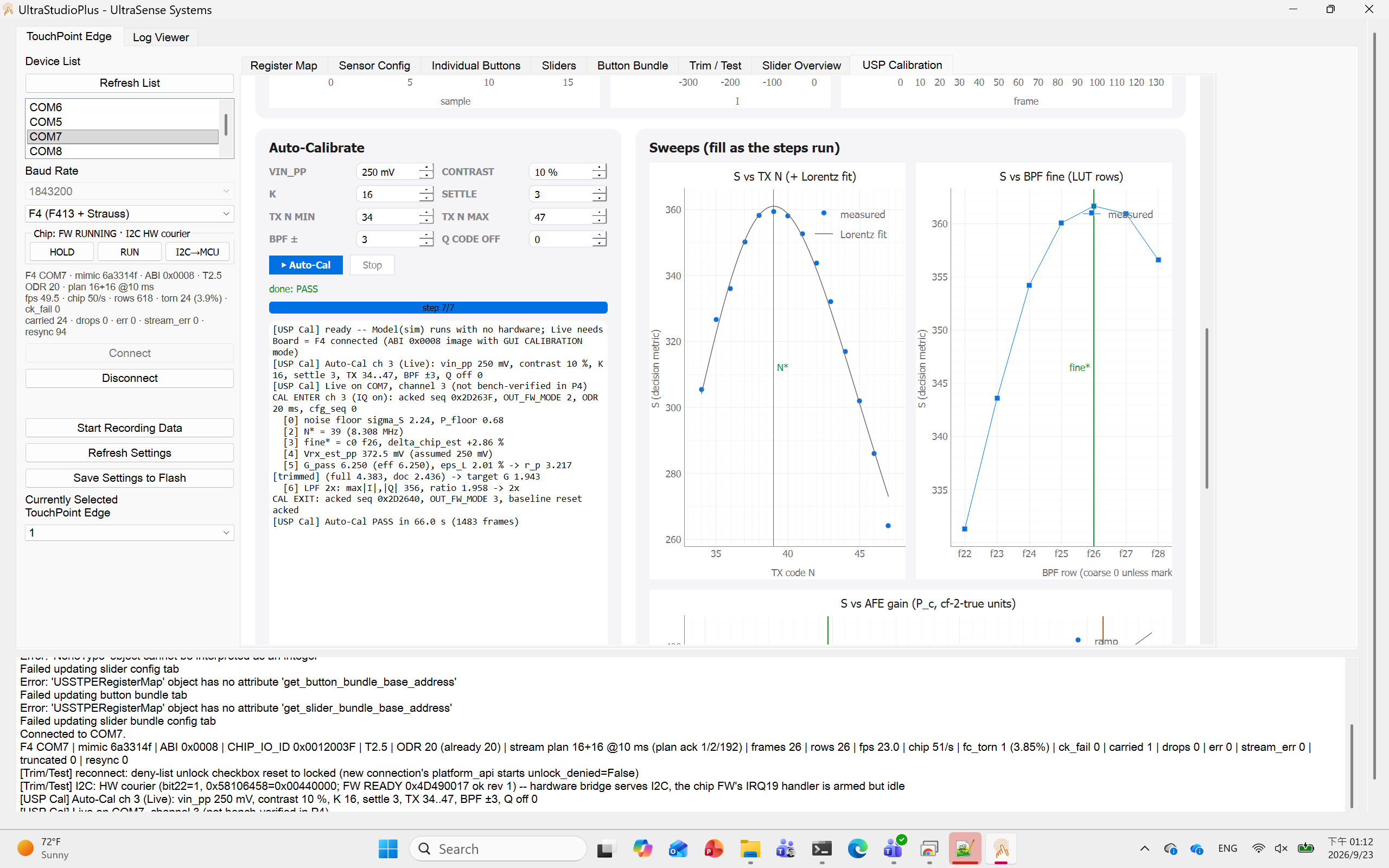The width and height of the screenshot is (1389, 868).
Task: Open PowerPoint from the taskbar
Action: click(x=713, y=848)
